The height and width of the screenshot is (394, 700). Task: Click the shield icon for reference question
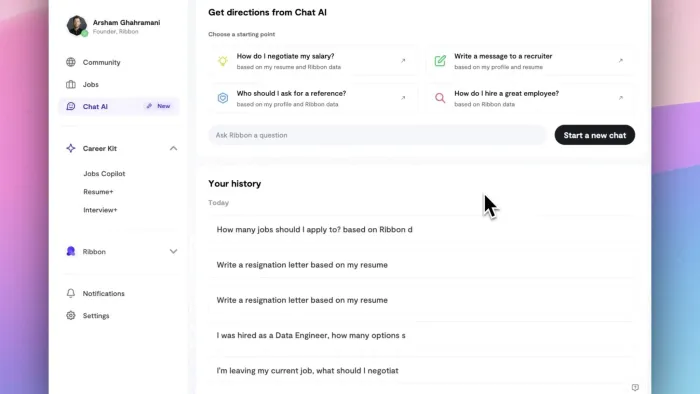pos(222,98)
